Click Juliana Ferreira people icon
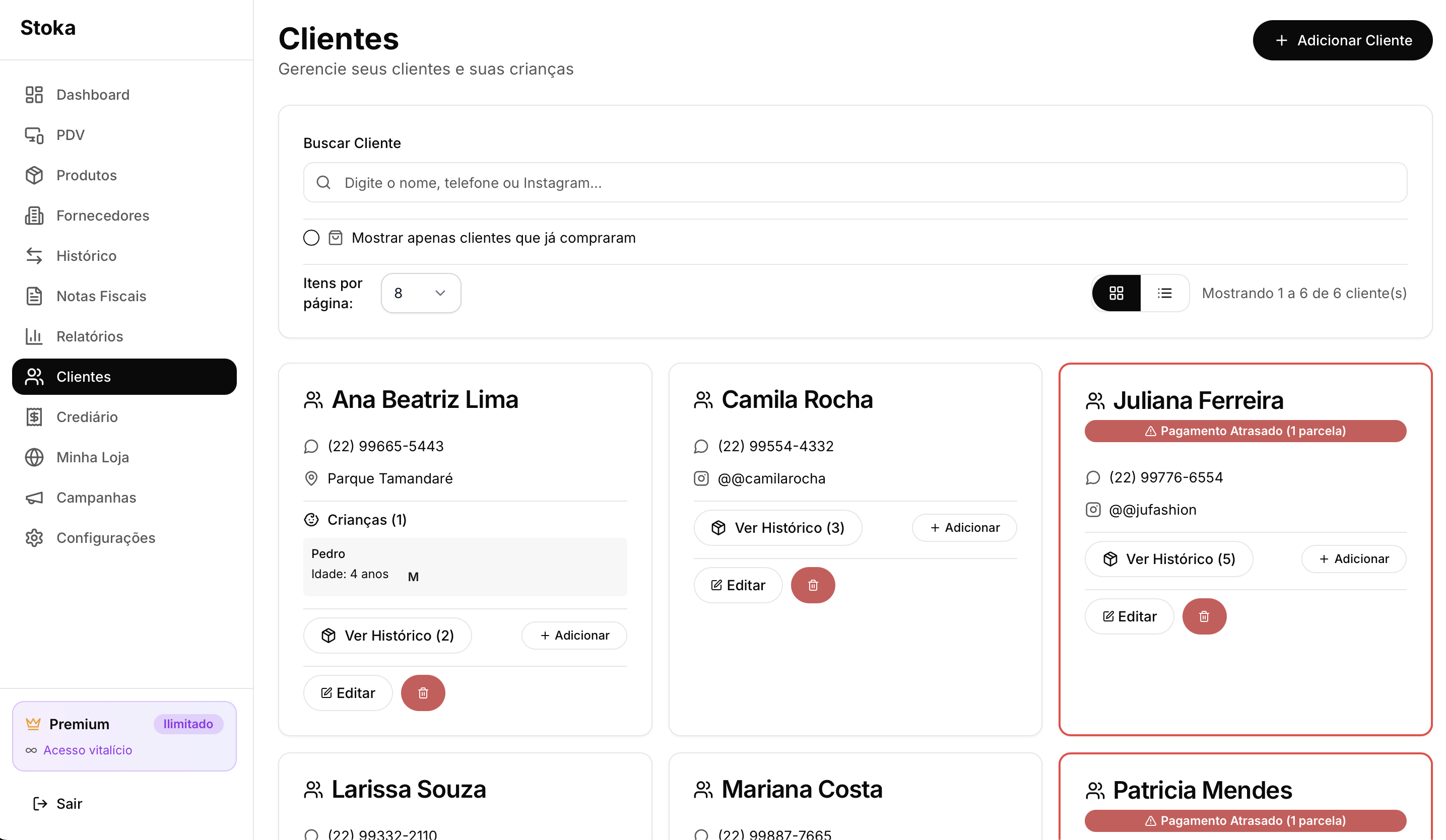The width and height of the screenshot is (1446, 840). tap(1095, 400)
